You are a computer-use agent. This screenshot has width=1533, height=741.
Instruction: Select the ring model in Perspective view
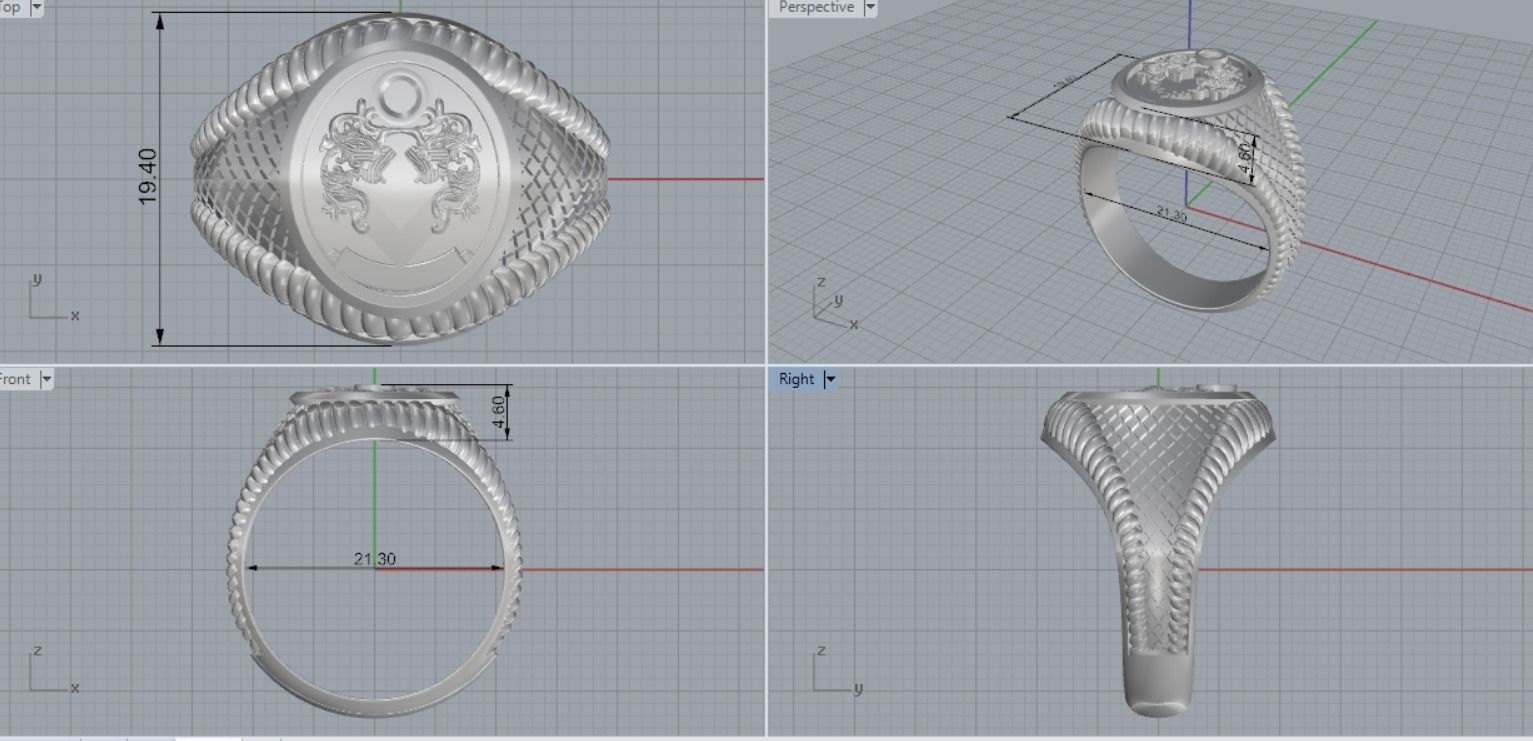(1190, 180)
